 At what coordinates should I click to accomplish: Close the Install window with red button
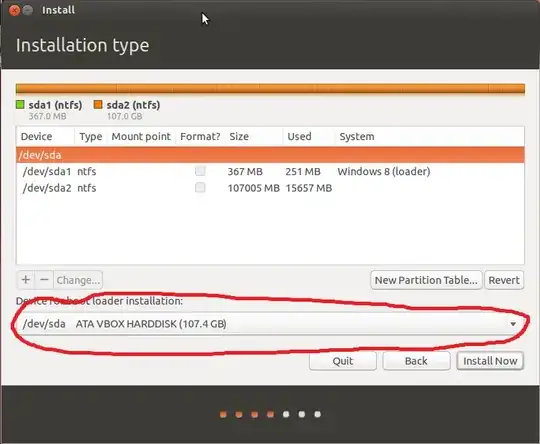[14, 10]
